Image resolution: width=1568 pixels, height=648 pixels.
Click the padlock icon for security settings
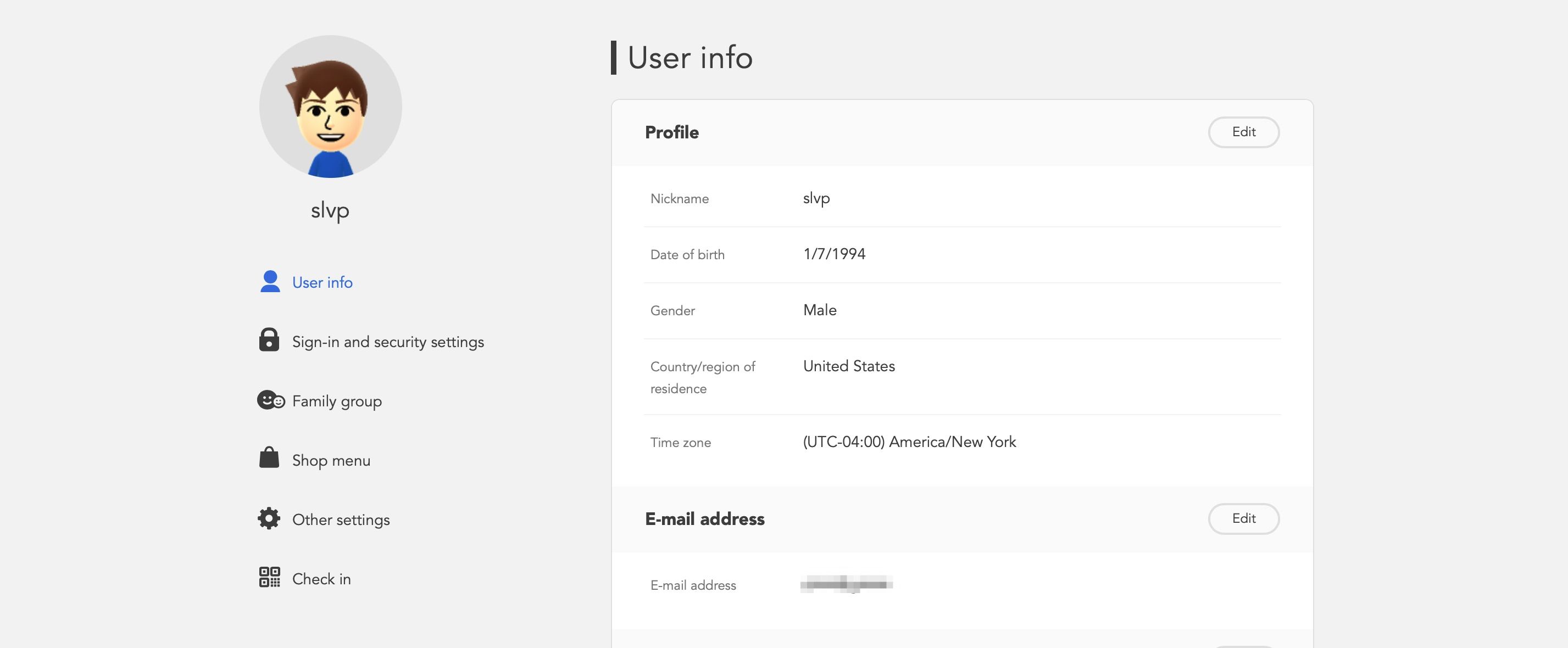click(269, 340)
